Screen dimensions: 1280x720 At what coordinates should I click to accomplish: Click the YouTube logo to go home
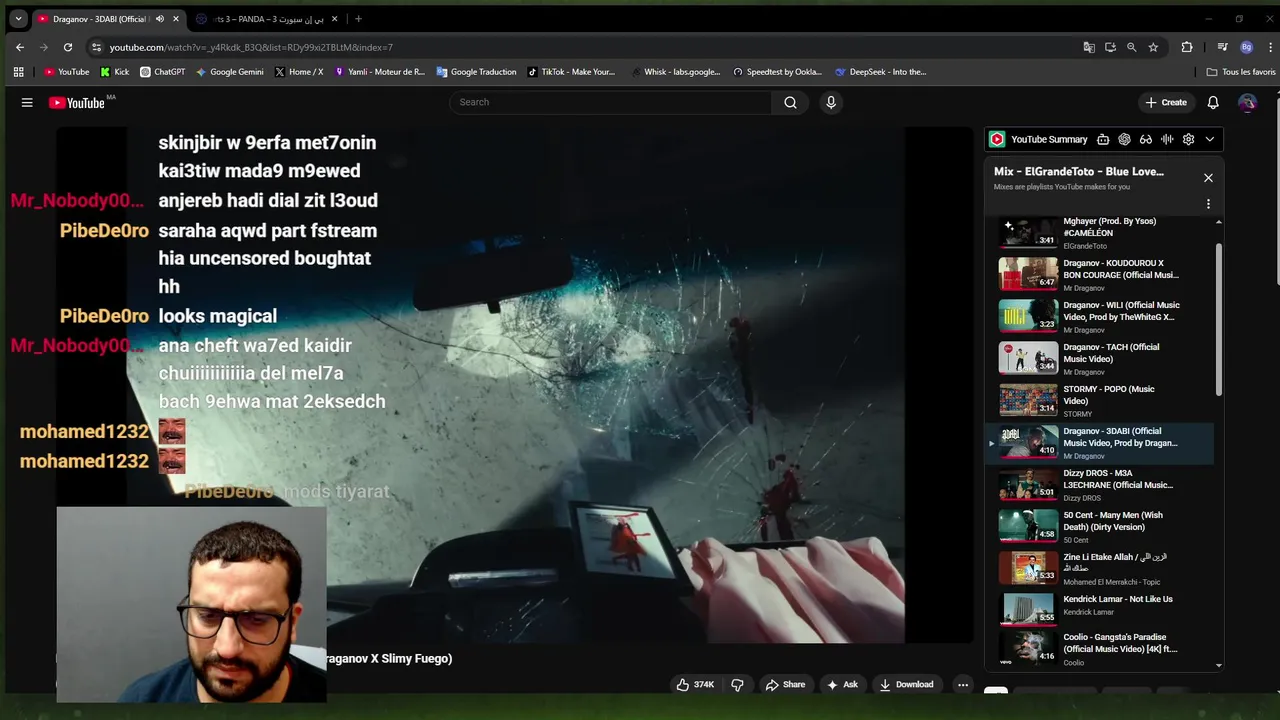77,102
